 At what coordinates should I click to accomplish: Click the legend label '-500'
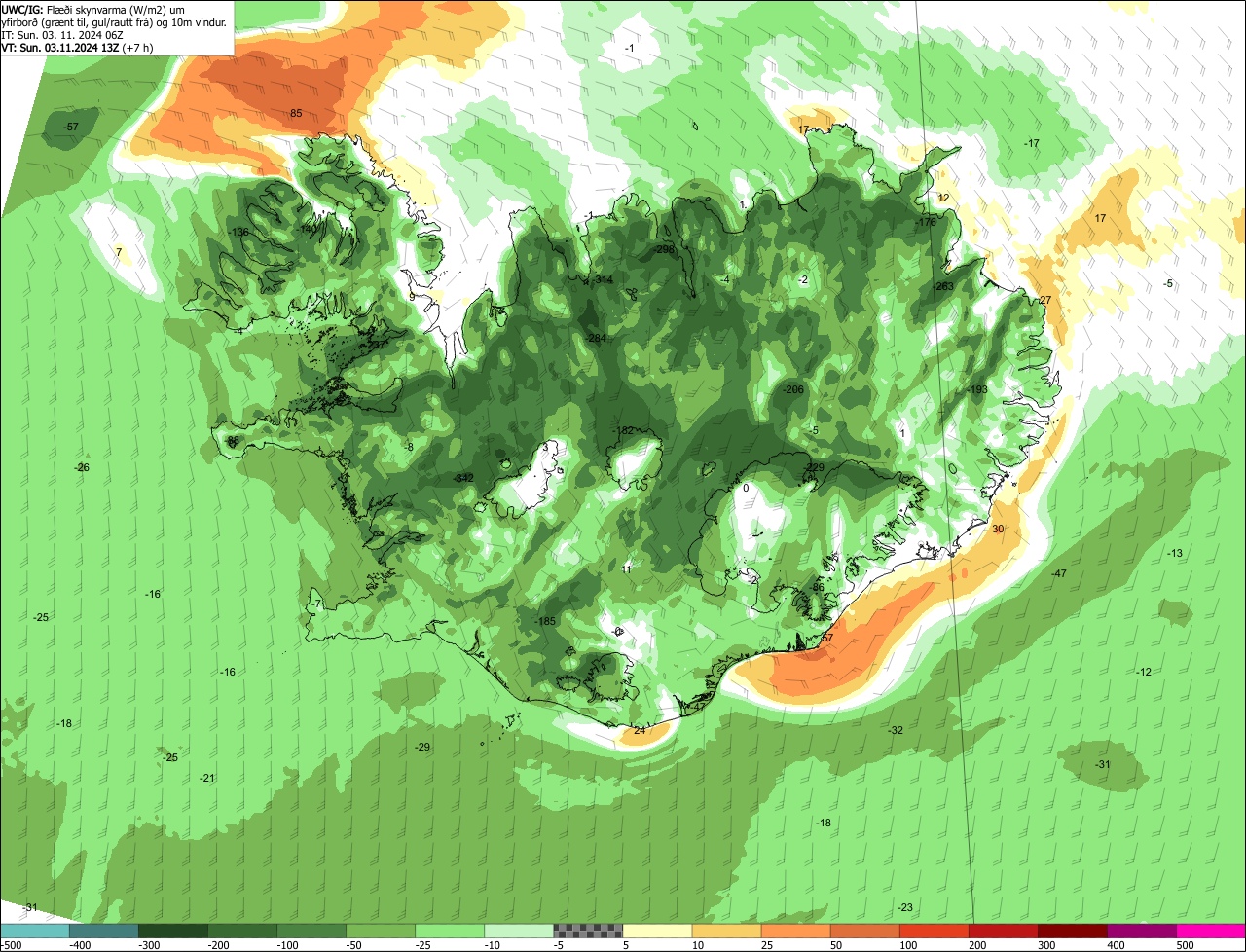pyautogui.click(x=10, y=945)
